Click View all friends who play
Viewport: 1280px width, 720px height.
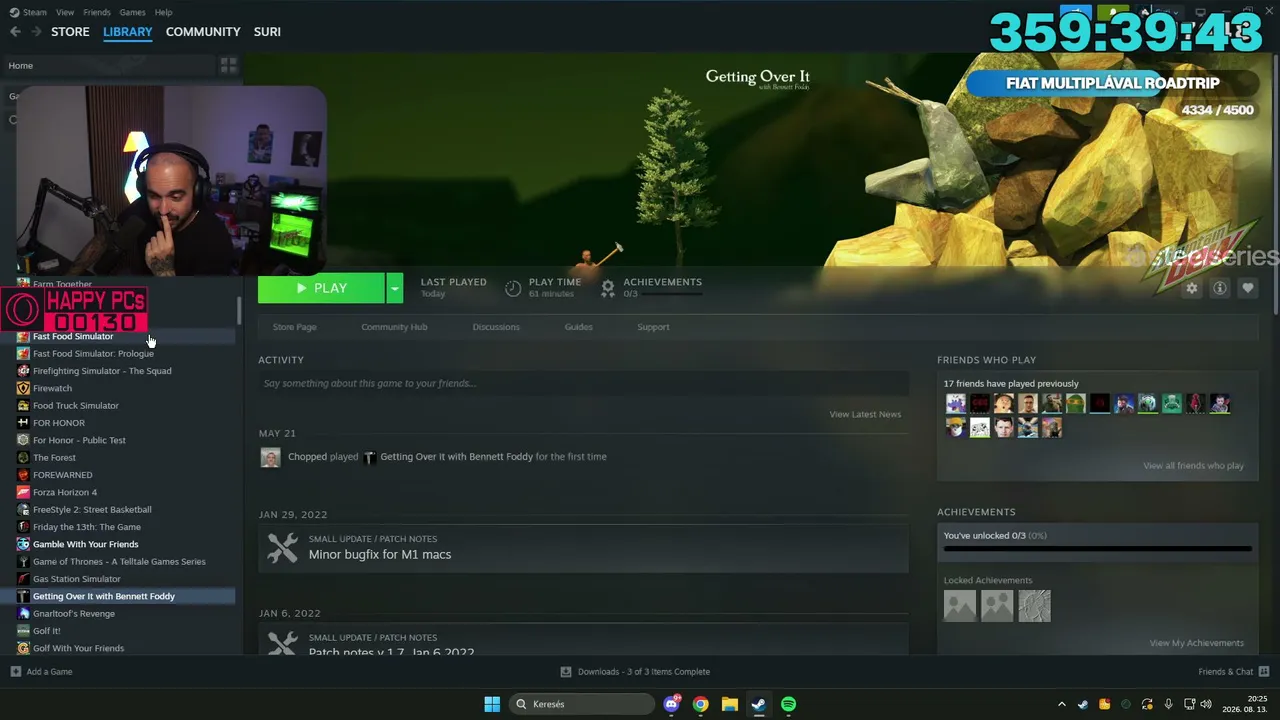pyautogui.click(x=1194, y=466)
